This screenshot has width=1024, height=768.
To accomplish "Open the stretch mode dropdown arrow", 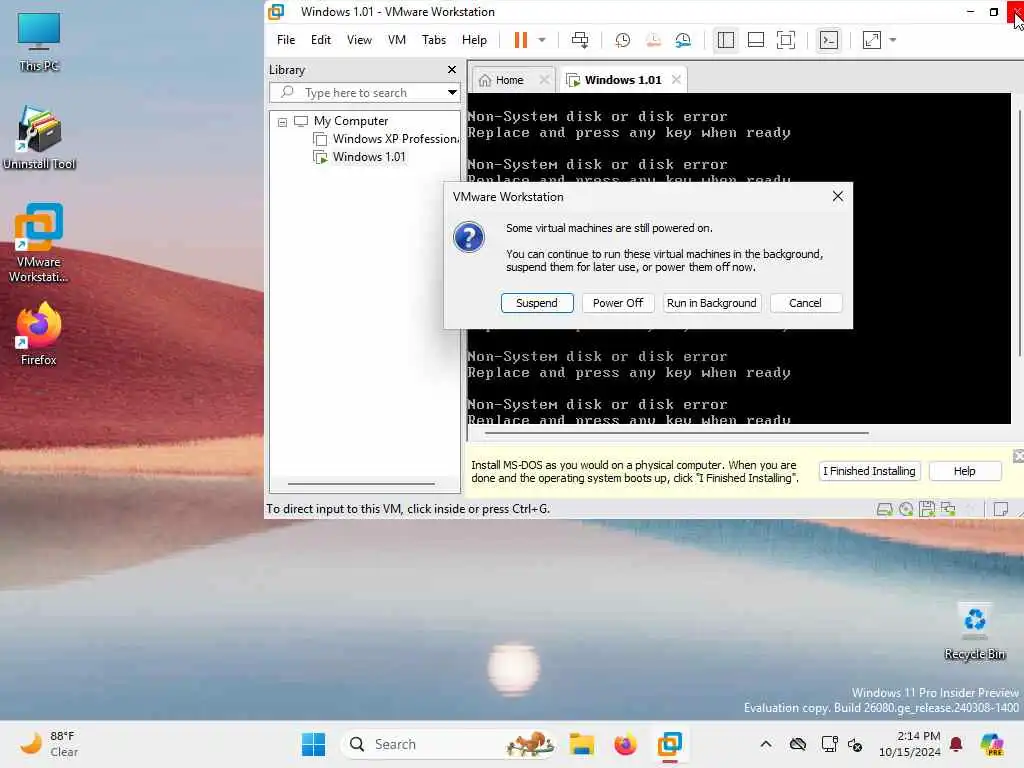I will coord(892,40).
